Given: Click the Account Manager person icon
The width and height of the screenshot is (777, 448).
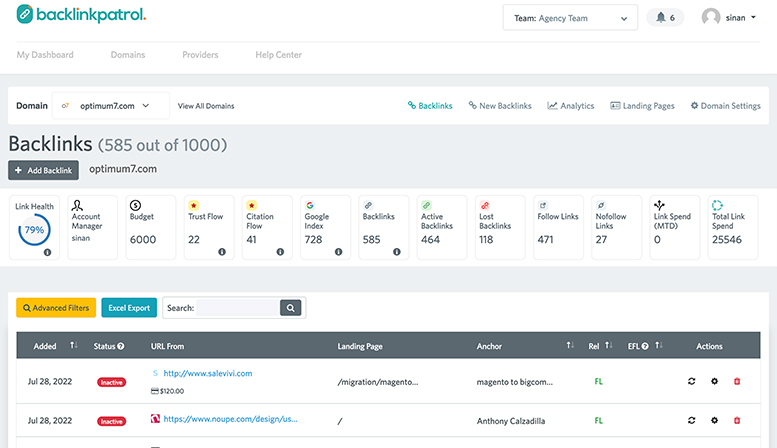Looking at the screenshot, I should [x=77, y=205].
